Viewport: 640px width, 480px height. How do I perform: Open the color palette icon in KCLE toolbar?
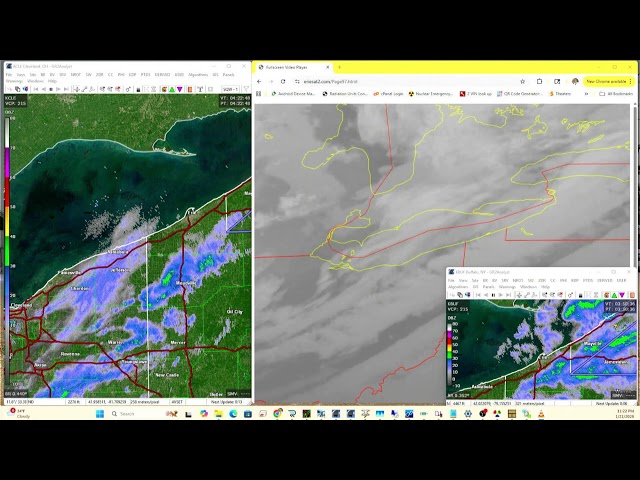click(x=164, y=89)
